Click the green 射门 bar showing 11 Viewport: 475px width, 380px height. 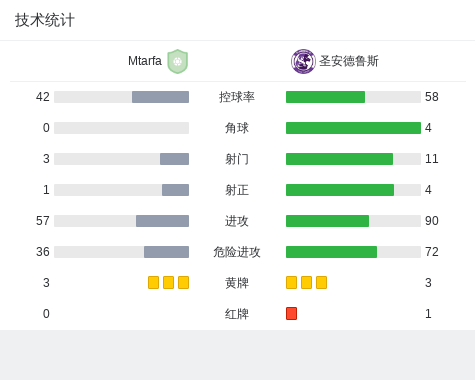[x=339, y=159]
